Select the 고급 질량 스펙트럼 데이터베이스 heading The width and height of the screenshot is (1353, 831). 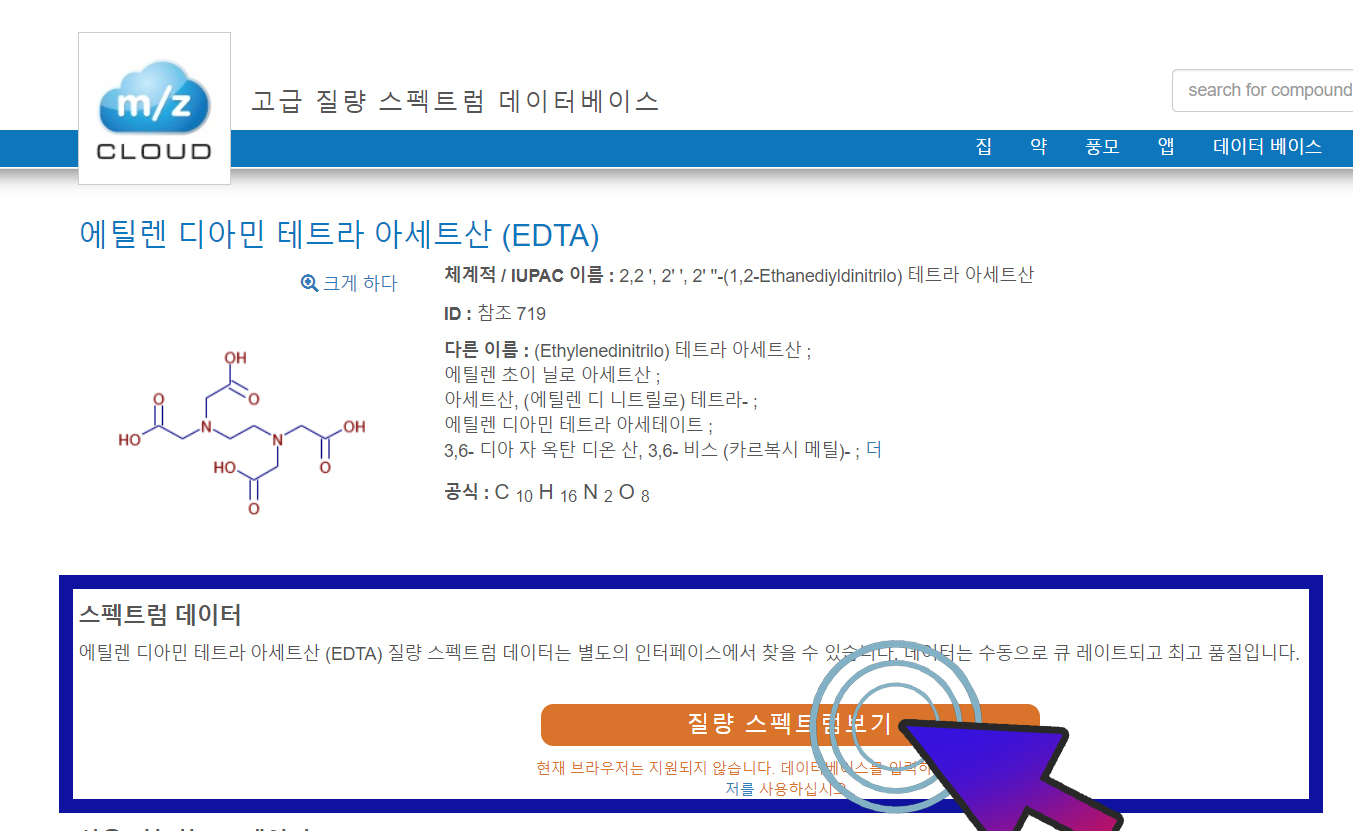click(x=455, y=101)
